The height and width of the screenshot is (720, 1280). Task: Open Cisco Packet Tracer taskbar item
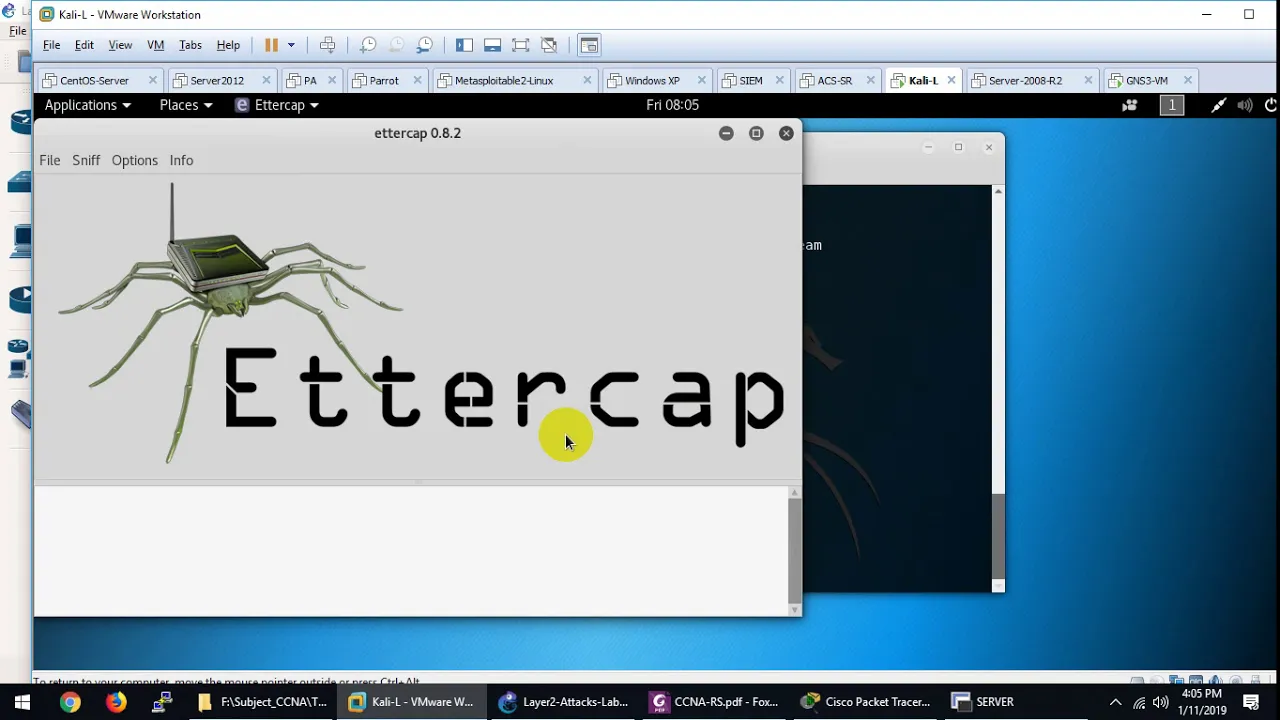(x=866, y=702)
